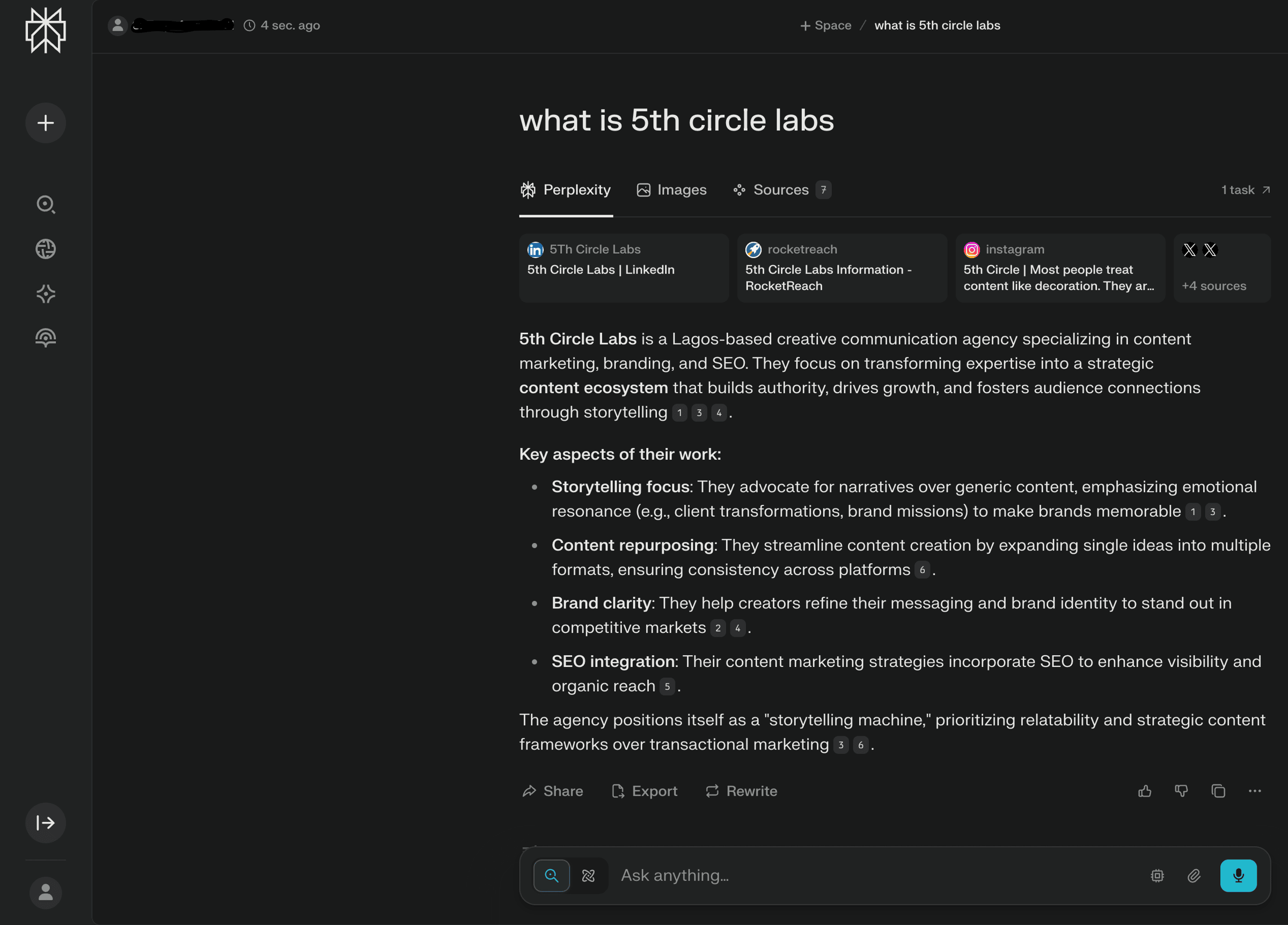
Task: Copy the answer to clipboard
Action: click(1218, 791)
